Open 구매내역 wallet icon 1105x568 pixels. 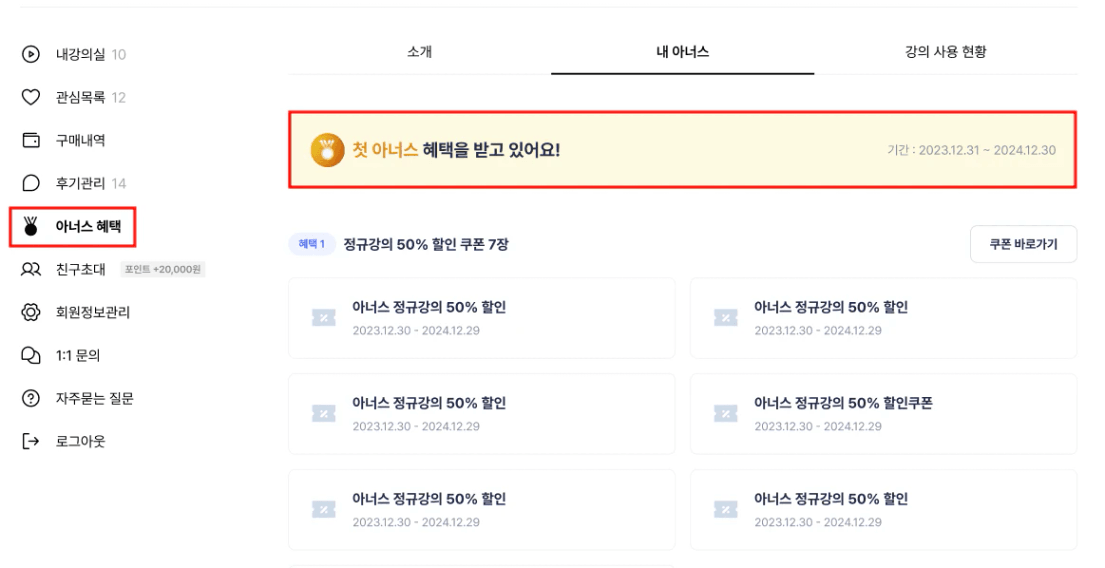[31, 140]
